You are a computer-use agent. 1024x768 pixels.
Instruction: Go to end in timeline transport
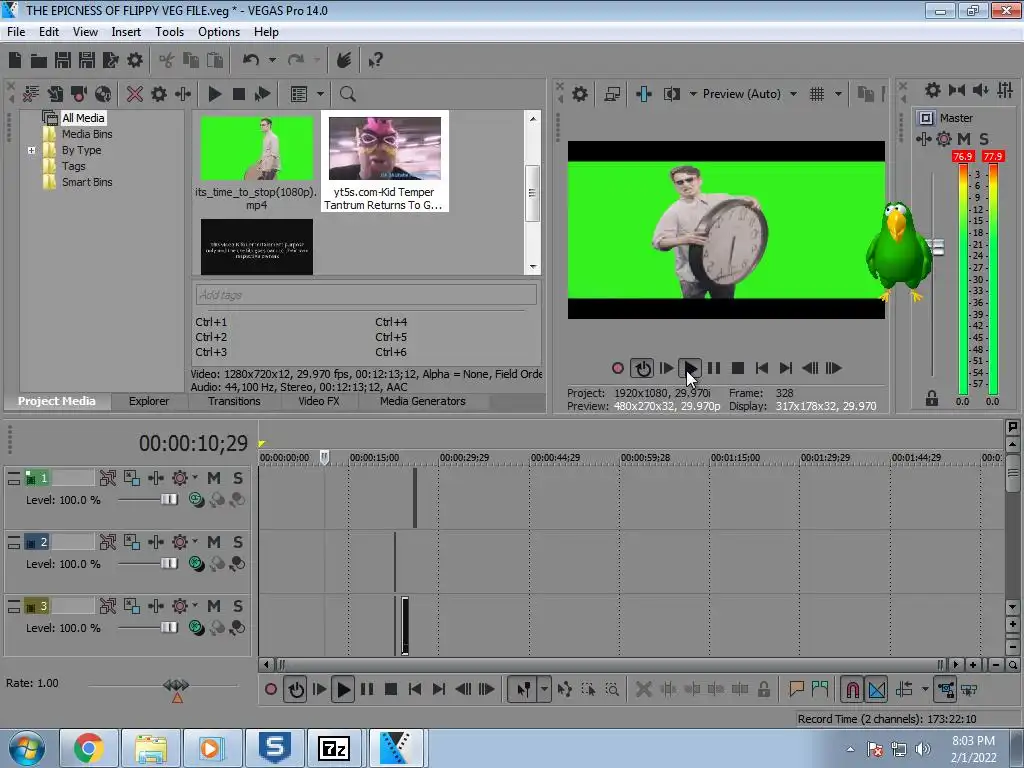438,689
